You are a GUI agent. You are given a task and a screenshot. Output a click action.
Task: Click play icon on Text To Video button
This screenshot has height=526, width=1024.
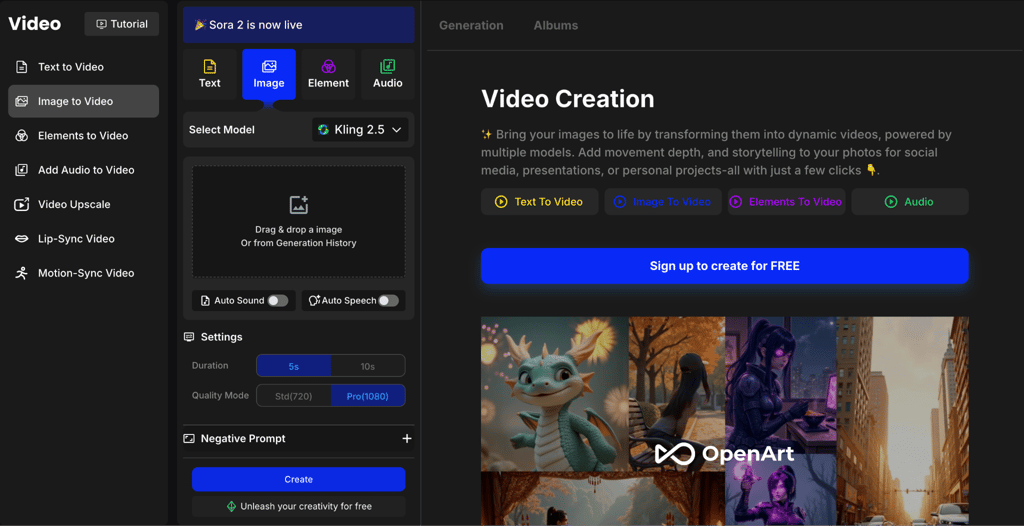pos(501,202)
